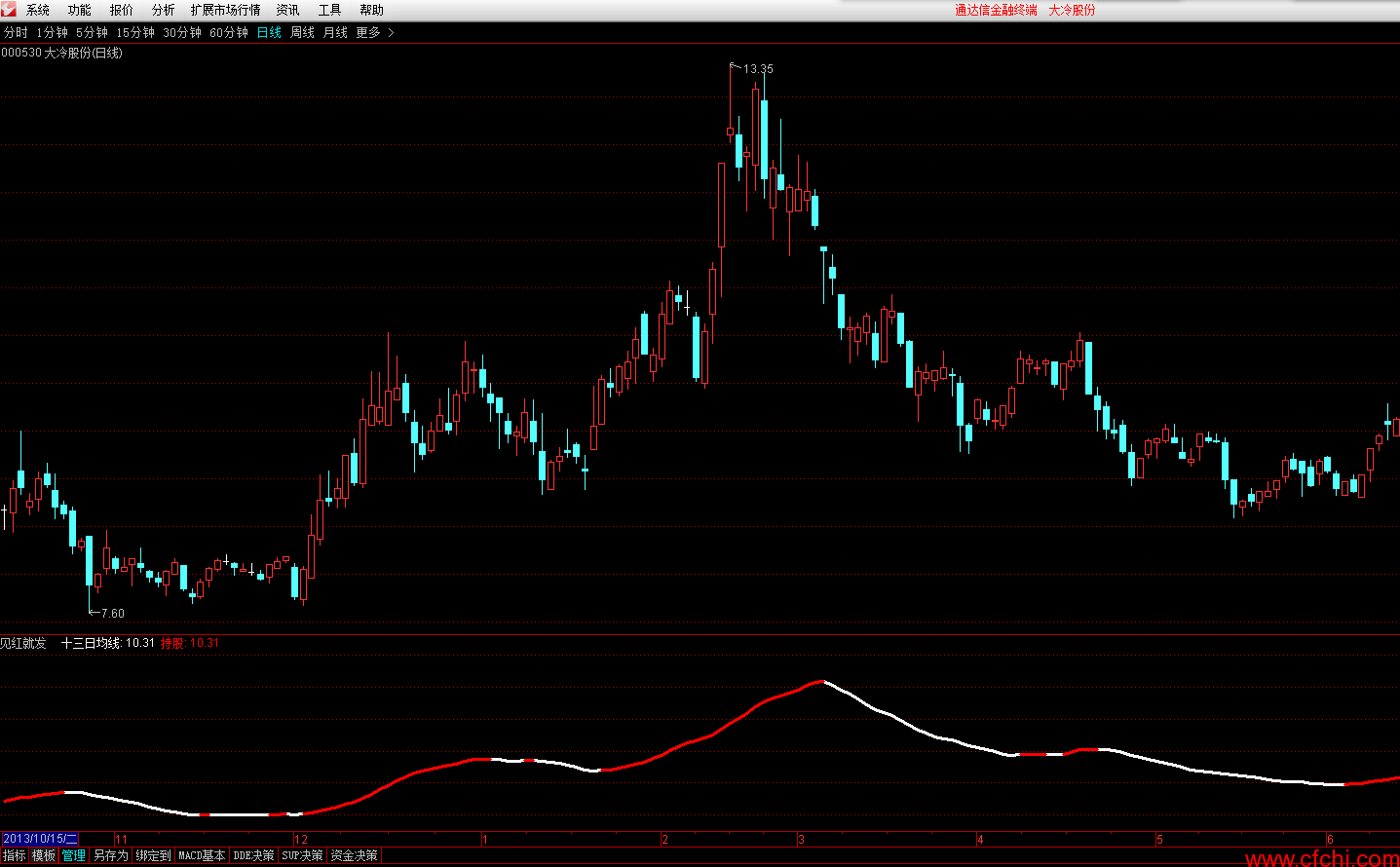Viewport: 1400px width, 867px height.
Task: Click the 十三日均线 value label
Action: (x=107, y=643)
